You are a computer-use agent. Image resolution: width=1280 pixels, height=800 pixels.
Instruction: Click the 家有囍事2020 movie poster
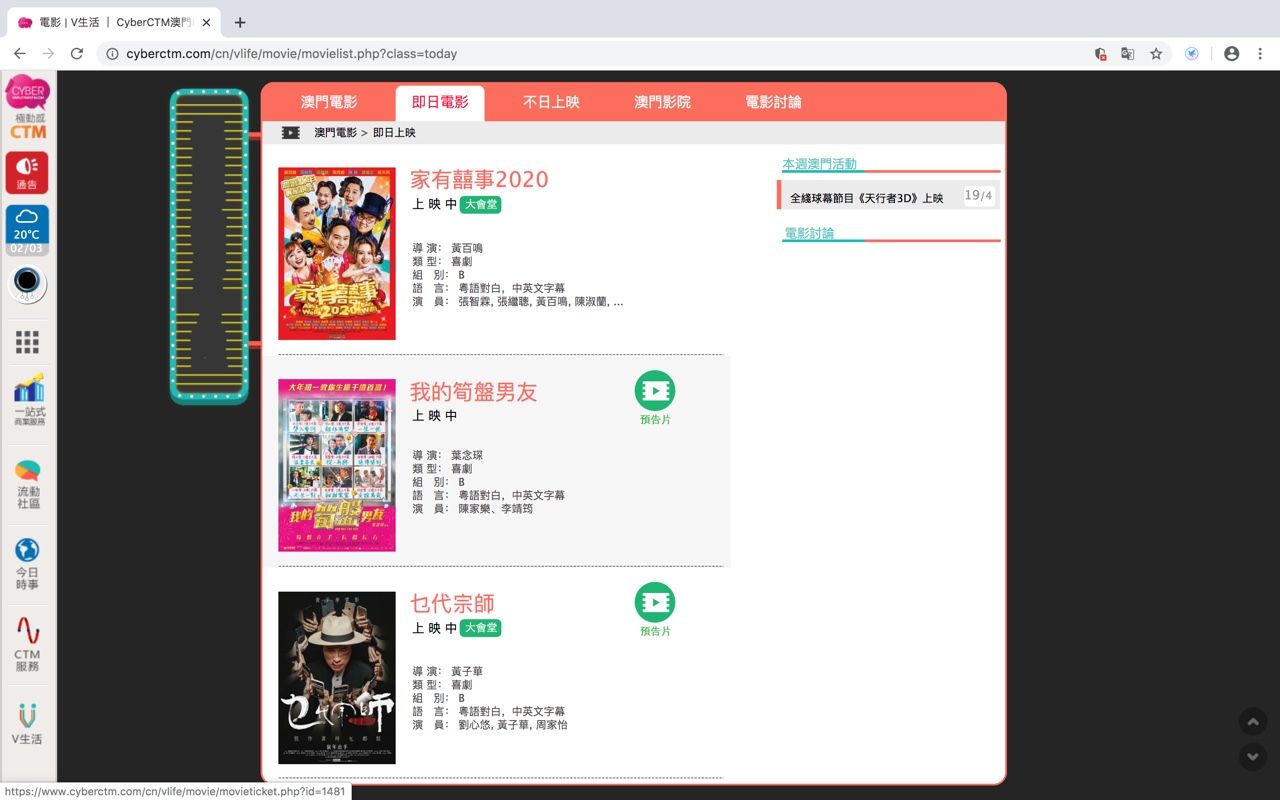337,254
